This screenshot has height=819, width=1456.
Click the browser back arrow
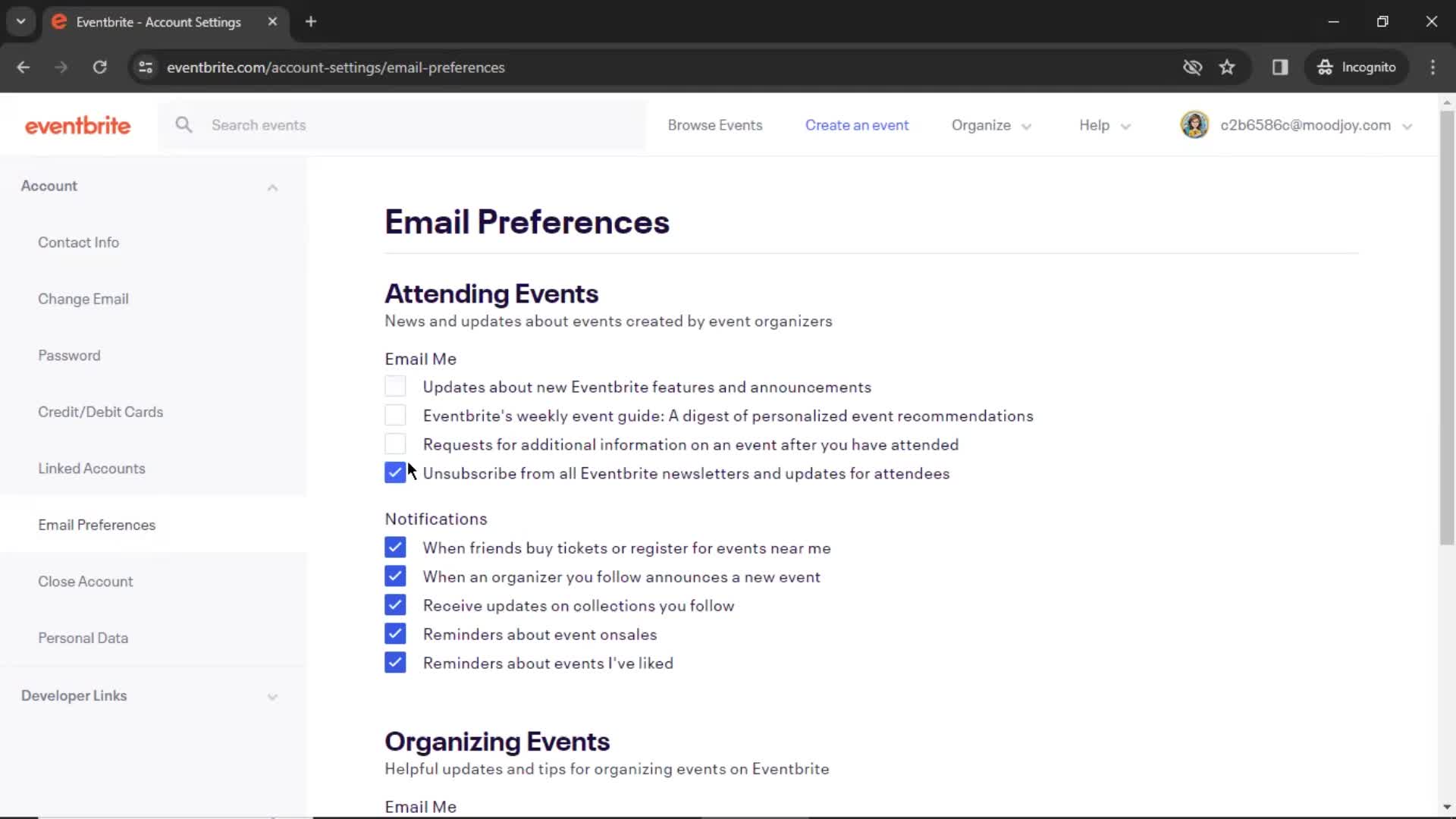click(24, 67)
